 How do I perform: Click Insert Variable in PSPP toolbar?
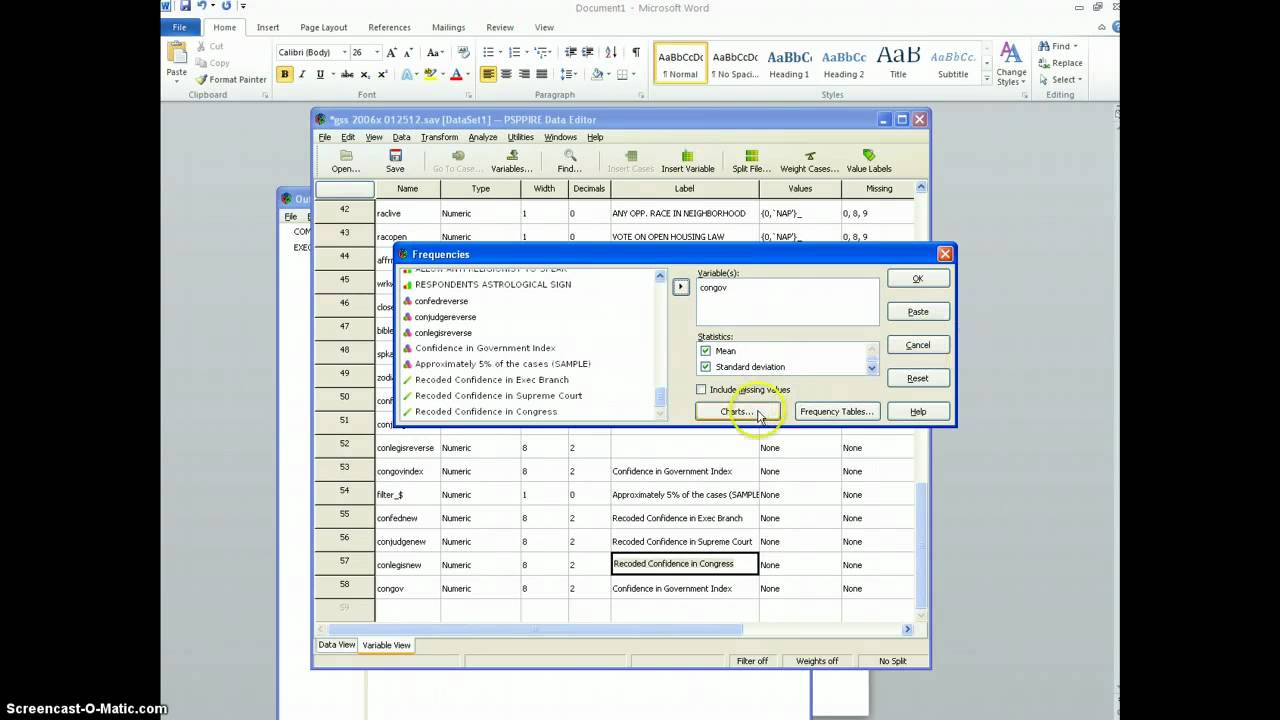click(x=687, y=161)
